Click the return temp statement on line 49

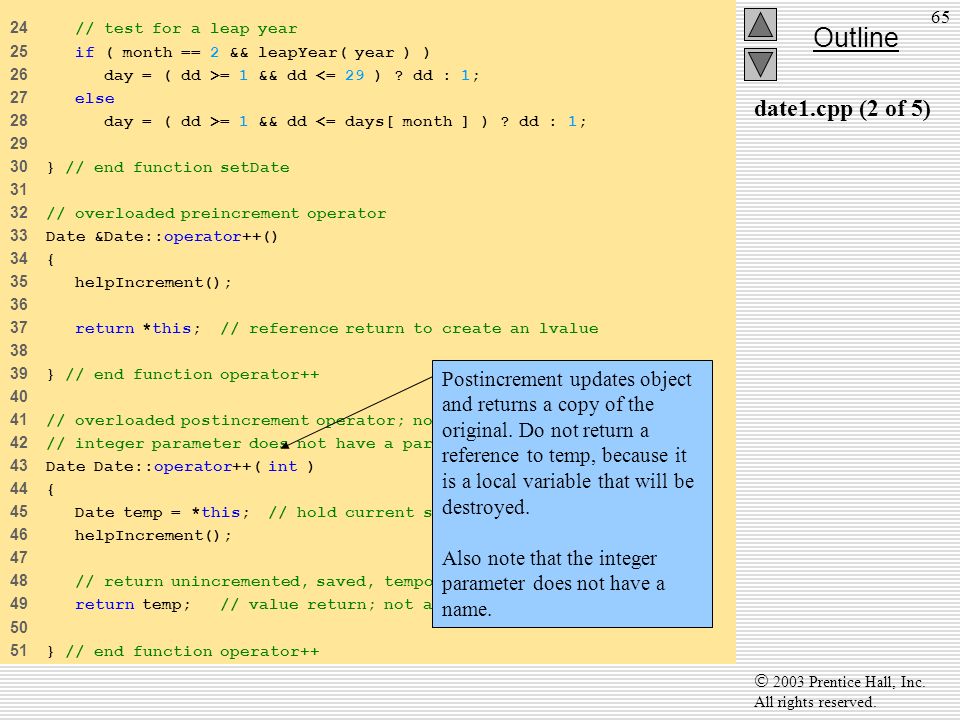tap(133, 605)
